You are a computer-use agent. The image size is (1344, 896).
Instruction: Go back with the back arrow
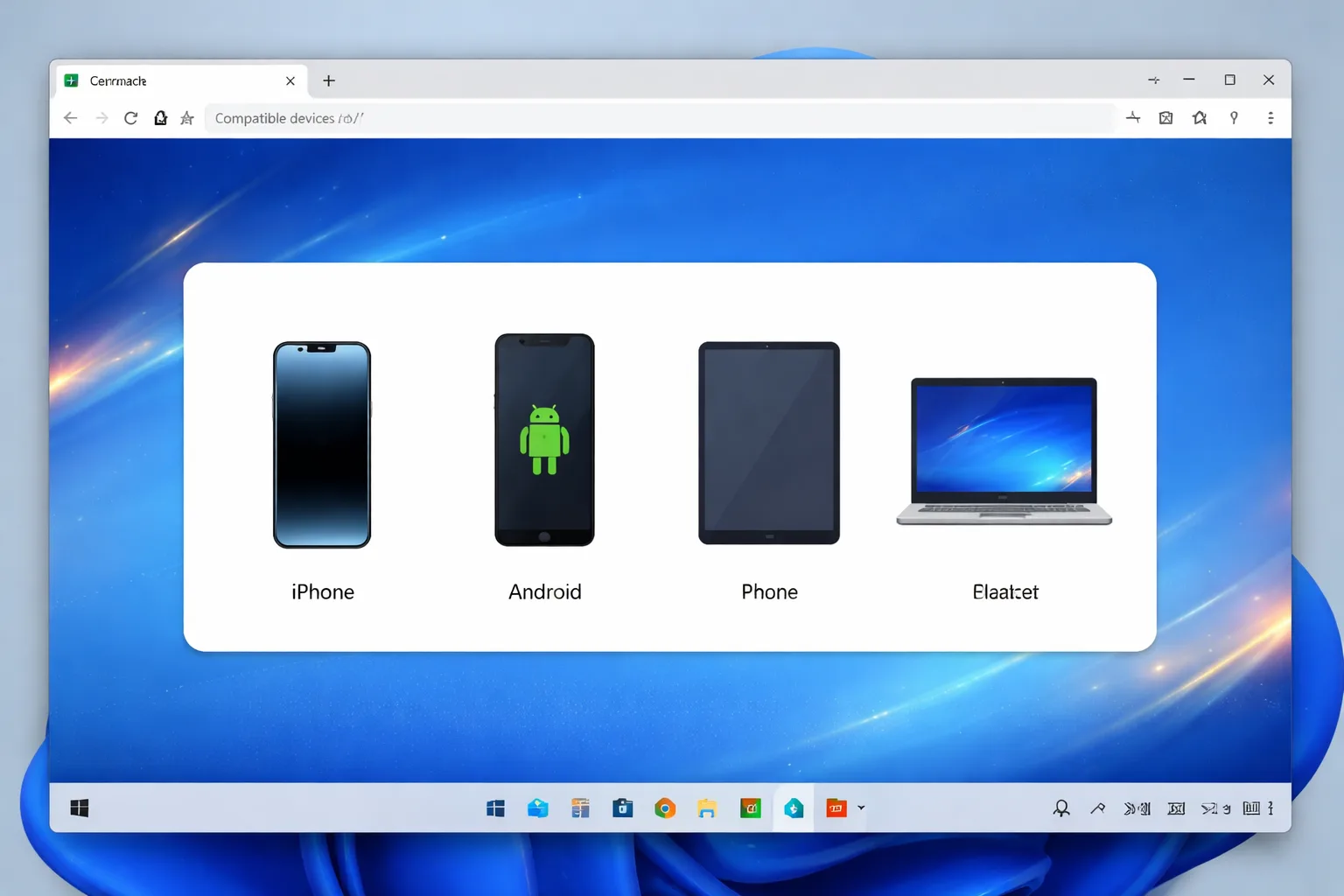(71, 118)
